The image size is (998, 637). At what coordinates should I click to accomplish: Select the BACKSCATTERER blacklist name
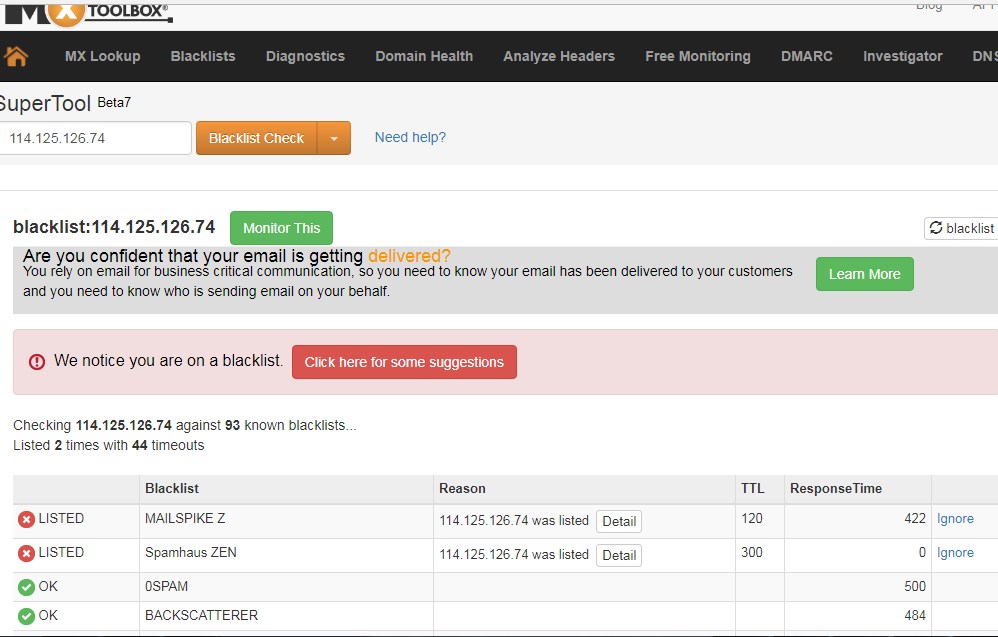(202, 615)
